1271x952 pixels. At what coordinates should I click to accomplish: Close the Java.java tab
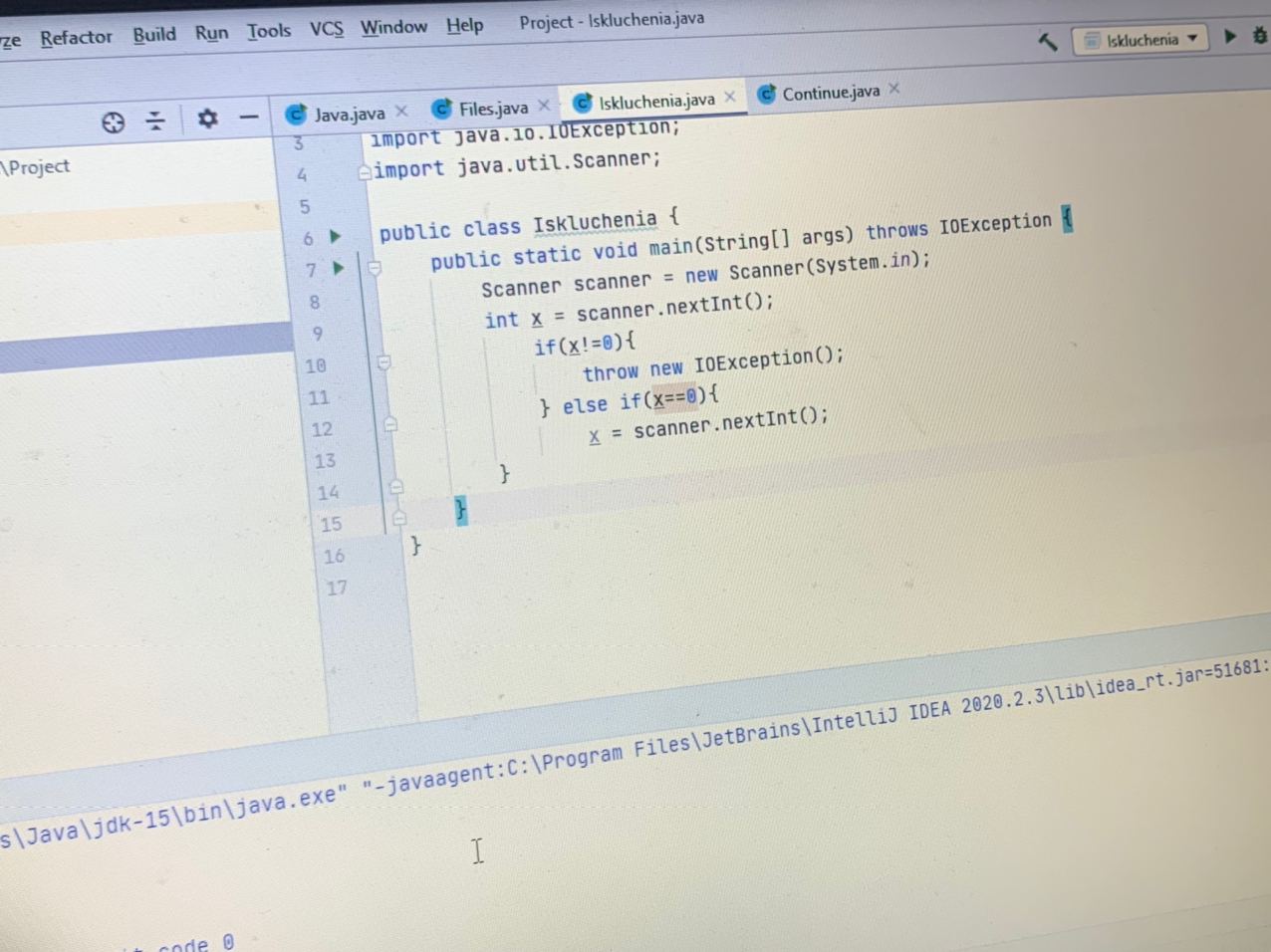pos(401,111)
